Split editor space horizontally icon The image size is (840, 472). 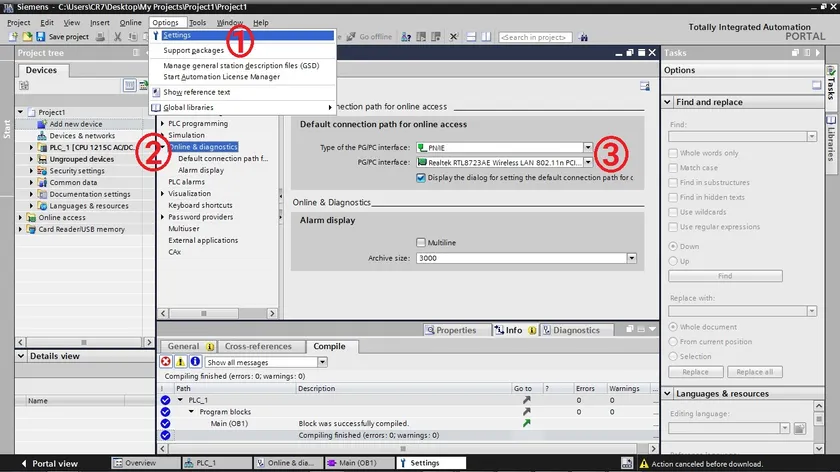[x=471, y=37]
